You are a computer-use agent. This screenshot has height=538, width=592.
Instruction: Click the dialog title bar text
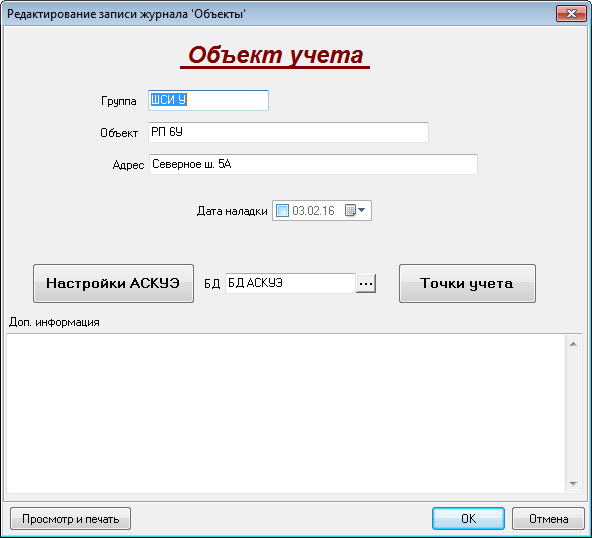(x=126, y=14)
